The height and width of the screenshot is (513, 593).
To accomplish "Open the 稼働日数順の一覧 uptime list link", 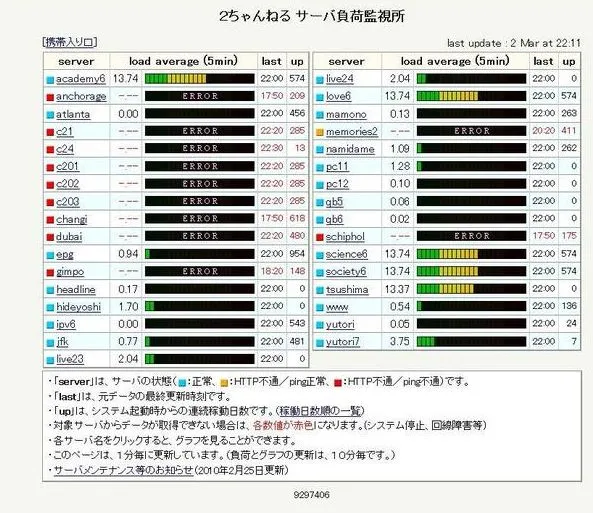I will pyautogui.click(x=321, y=411).
